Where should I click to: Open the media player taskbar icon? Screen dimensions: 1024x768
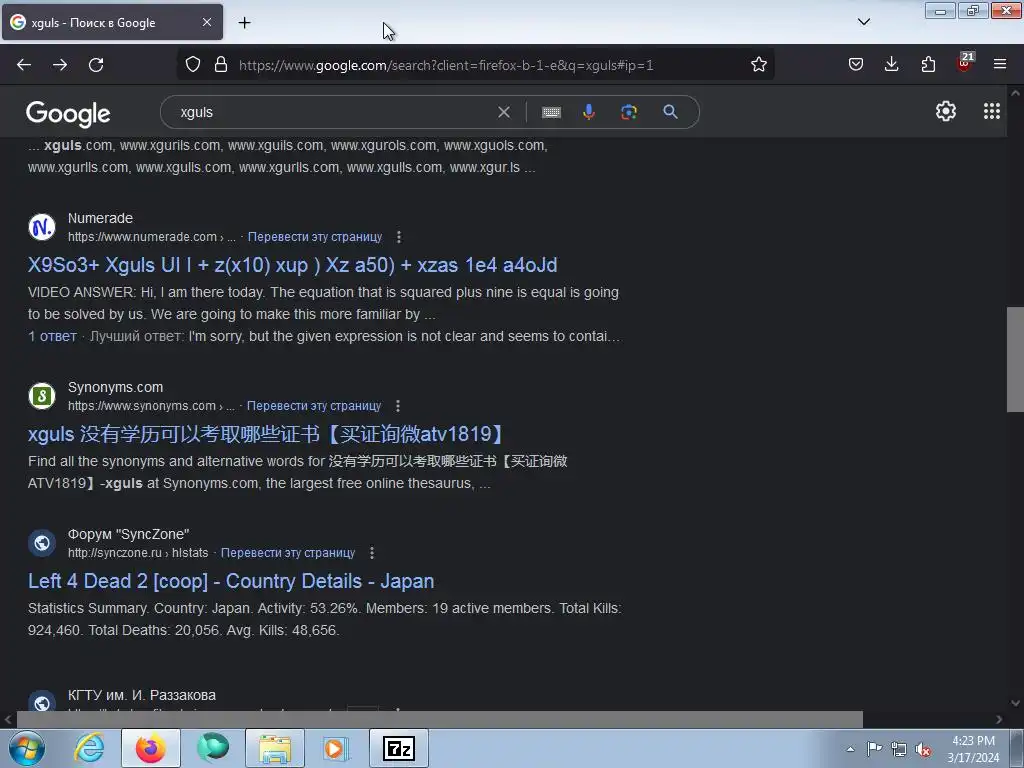click(x=336, y=748)
